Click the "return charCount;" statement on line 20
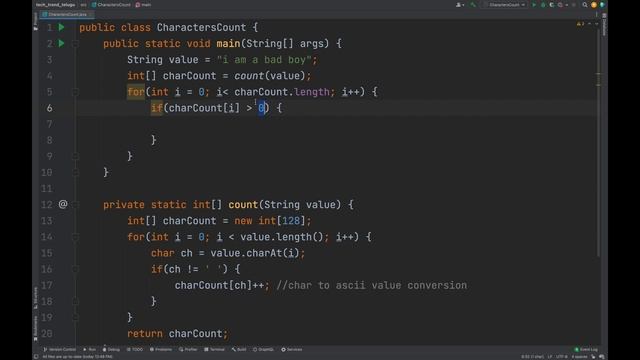Image resolution: width=640 pixels, height=360 pixels. point(178,333)
